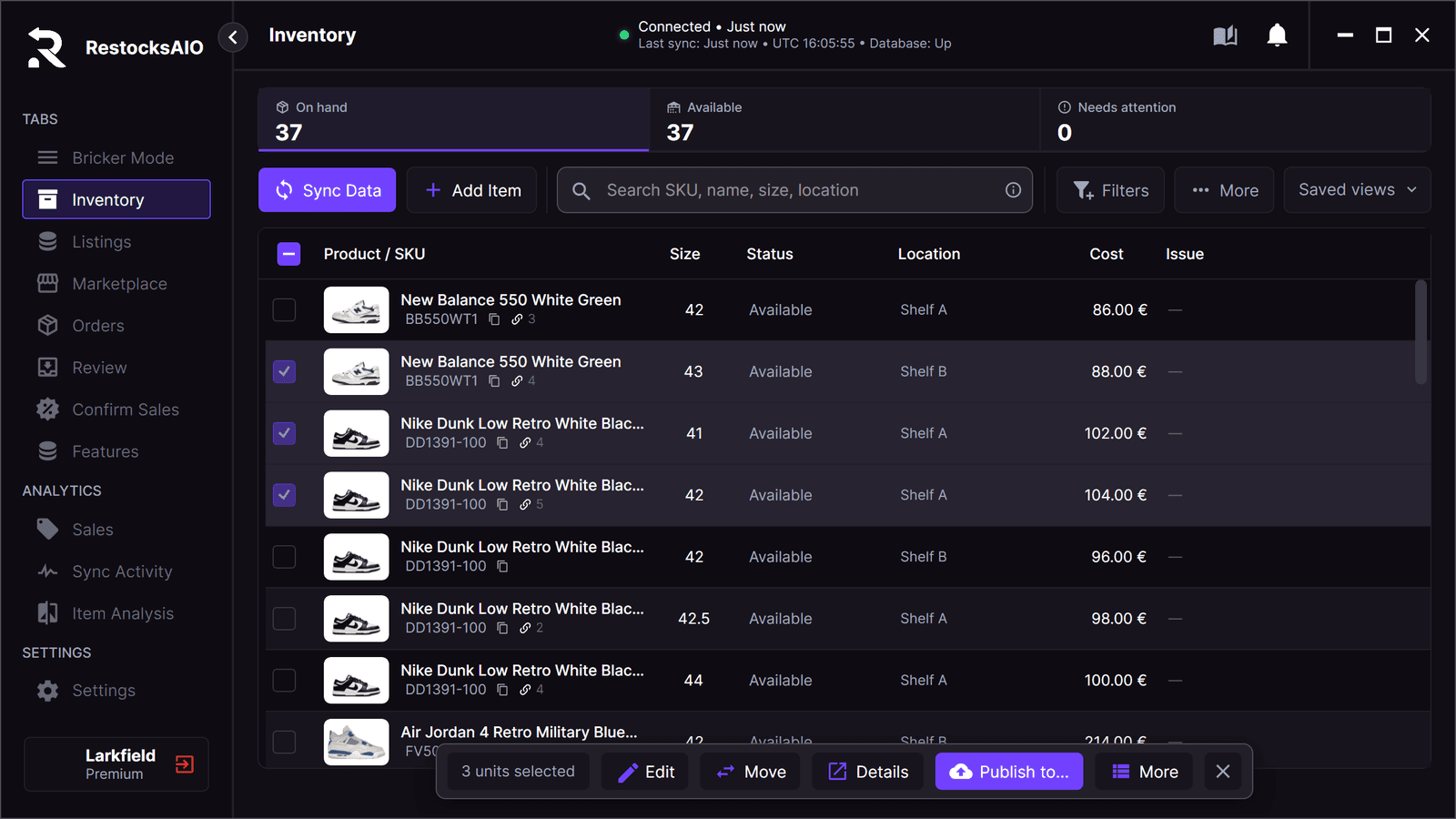Collapse the sidebar with the chevron button

[233, 36]
